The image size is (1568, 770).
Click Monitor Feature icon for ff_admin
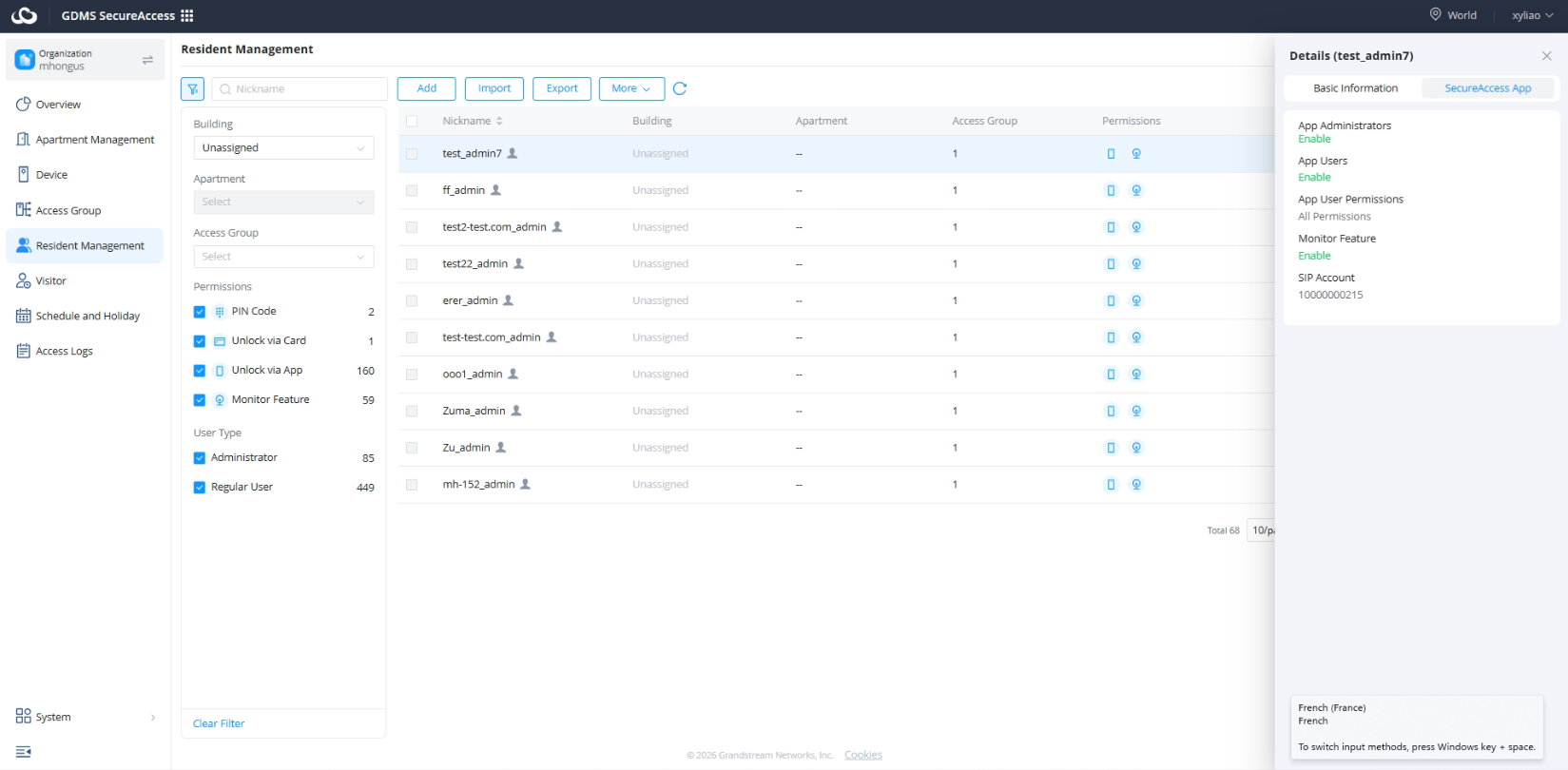click(x=1136, y=190)
